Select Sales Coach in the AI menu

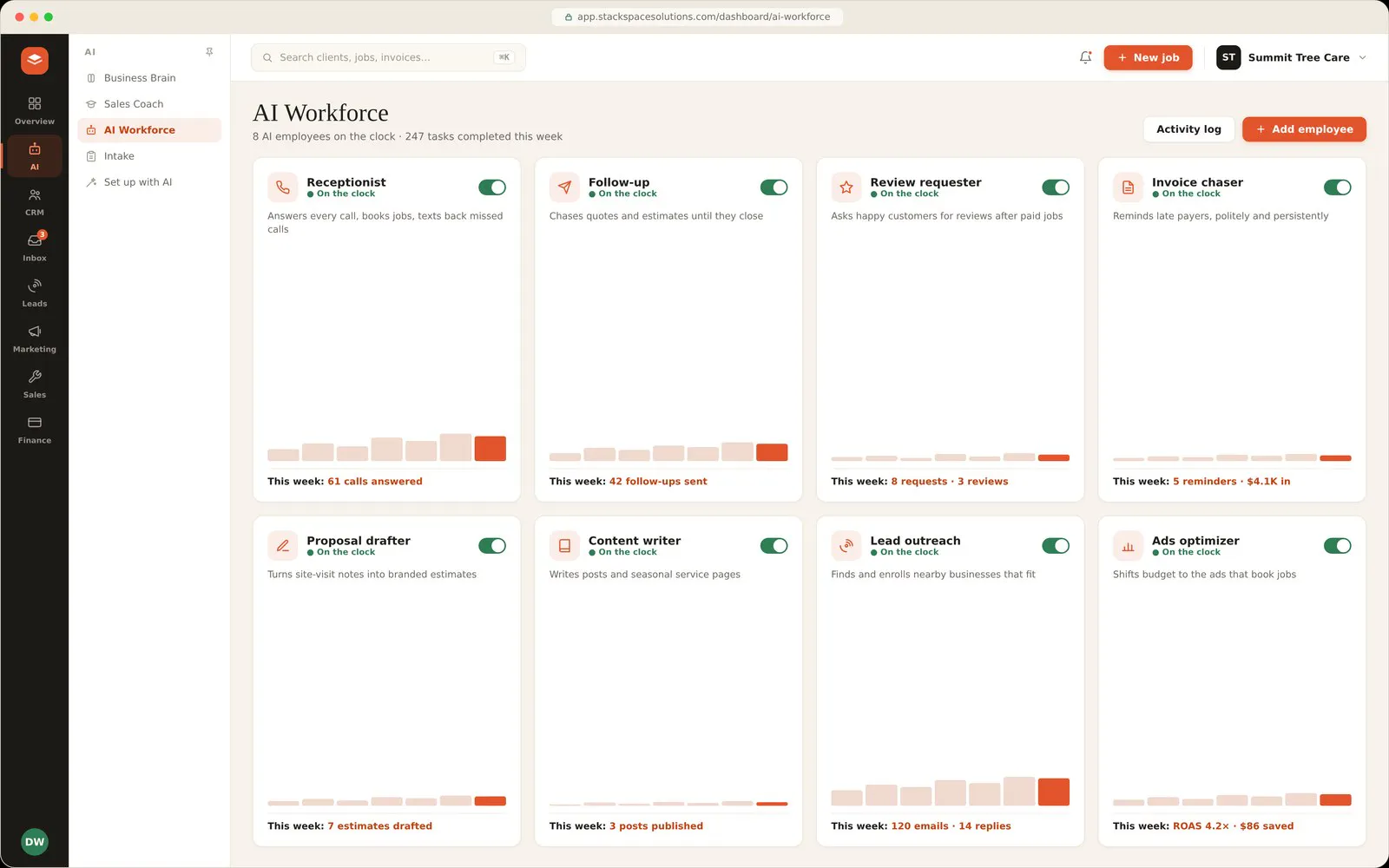coord(149,104)
